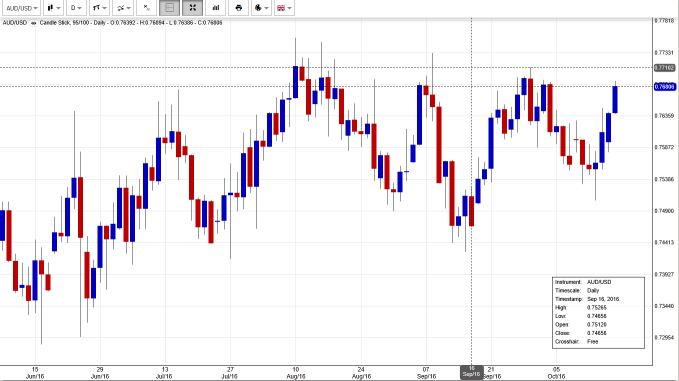Click the 0.72954 price axis label
Image resolution: width=679 pixels, height=381 pixels.
(x=664, y=337)
